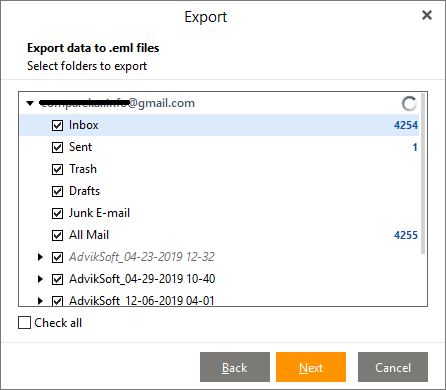Select AdvikSoft_04-23-2019 12-32 folder name

pos(142,257)
